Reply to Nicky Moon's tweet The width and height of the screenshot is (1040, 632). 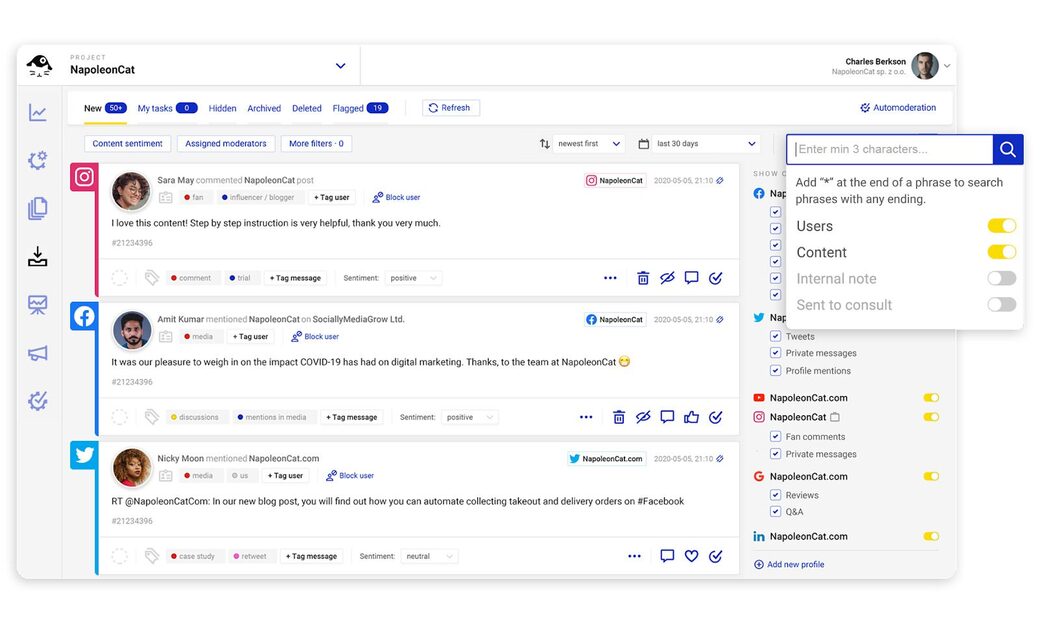point(667,556)
